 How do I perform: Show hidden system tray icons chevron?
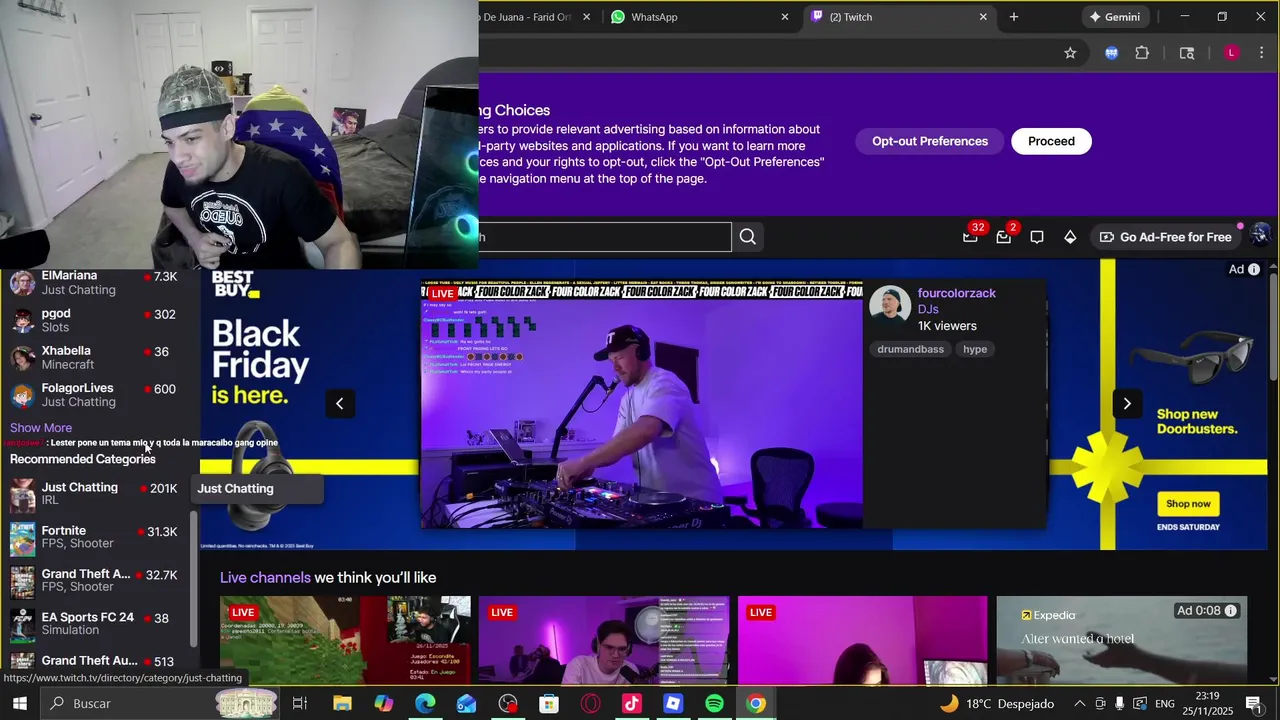[1078, 703]
